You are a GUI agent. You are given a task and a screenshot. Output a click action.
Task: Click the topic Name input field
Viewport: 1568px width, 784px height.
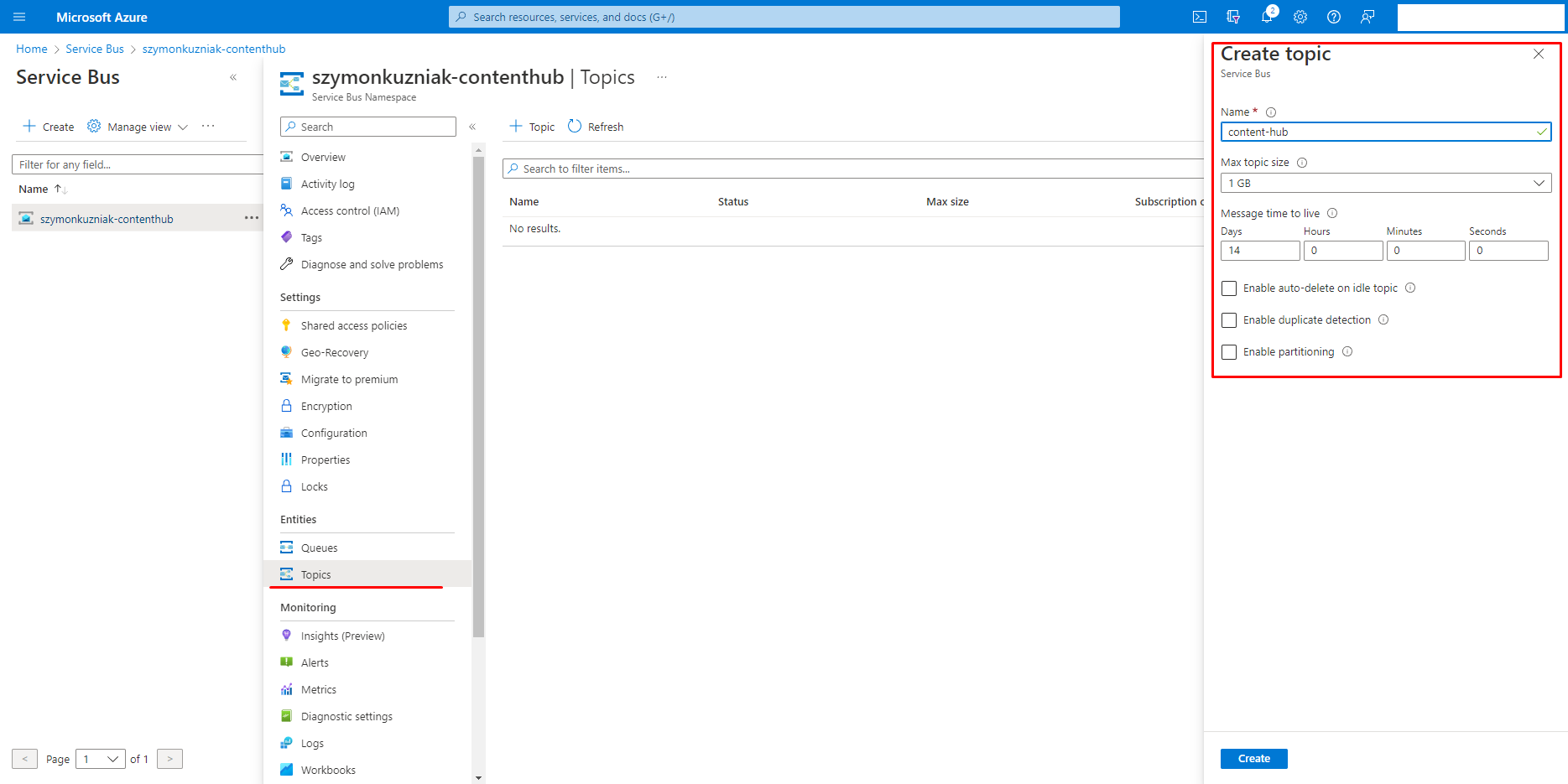point(1386,132)
